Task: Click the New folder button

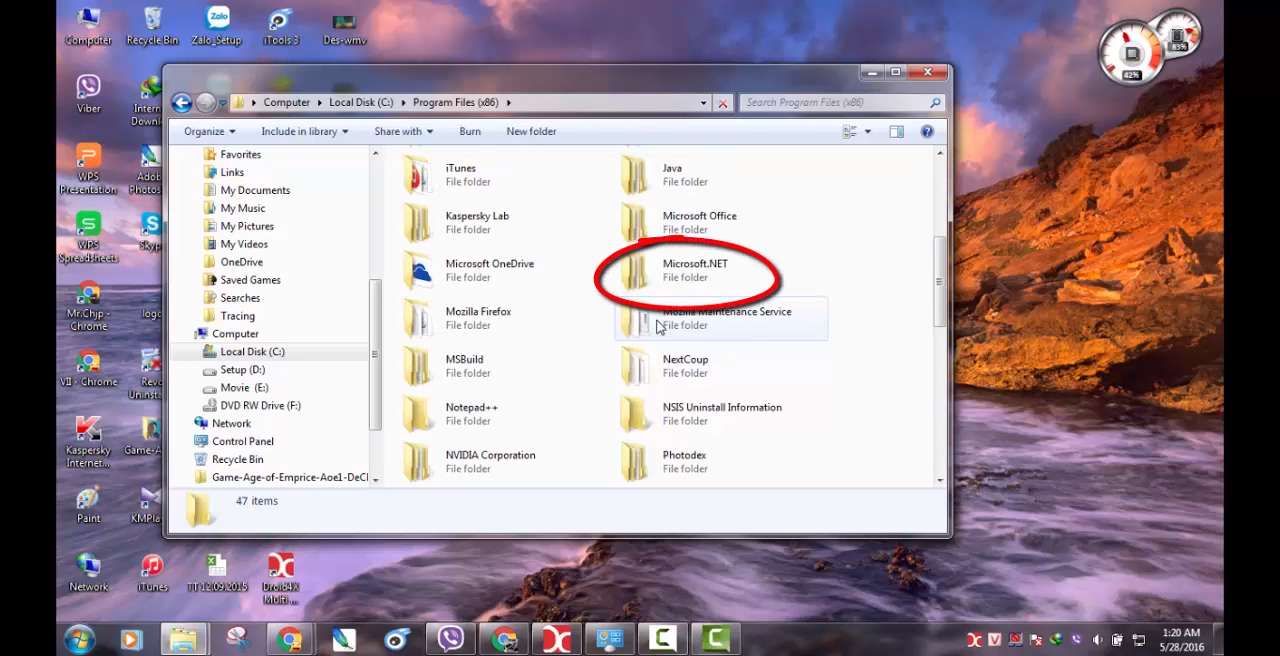Action: click(531, 132)
